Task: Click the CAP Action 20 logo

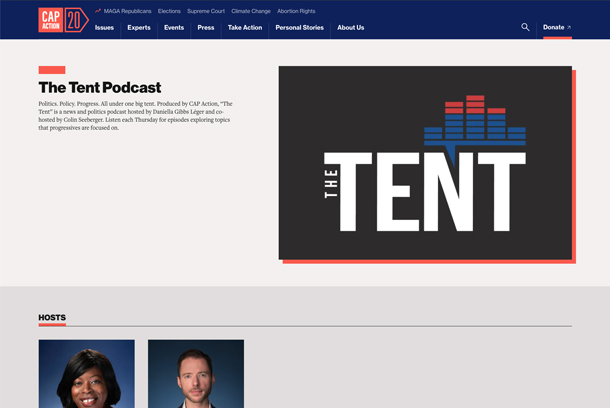Action: click(x=63, y=20)
